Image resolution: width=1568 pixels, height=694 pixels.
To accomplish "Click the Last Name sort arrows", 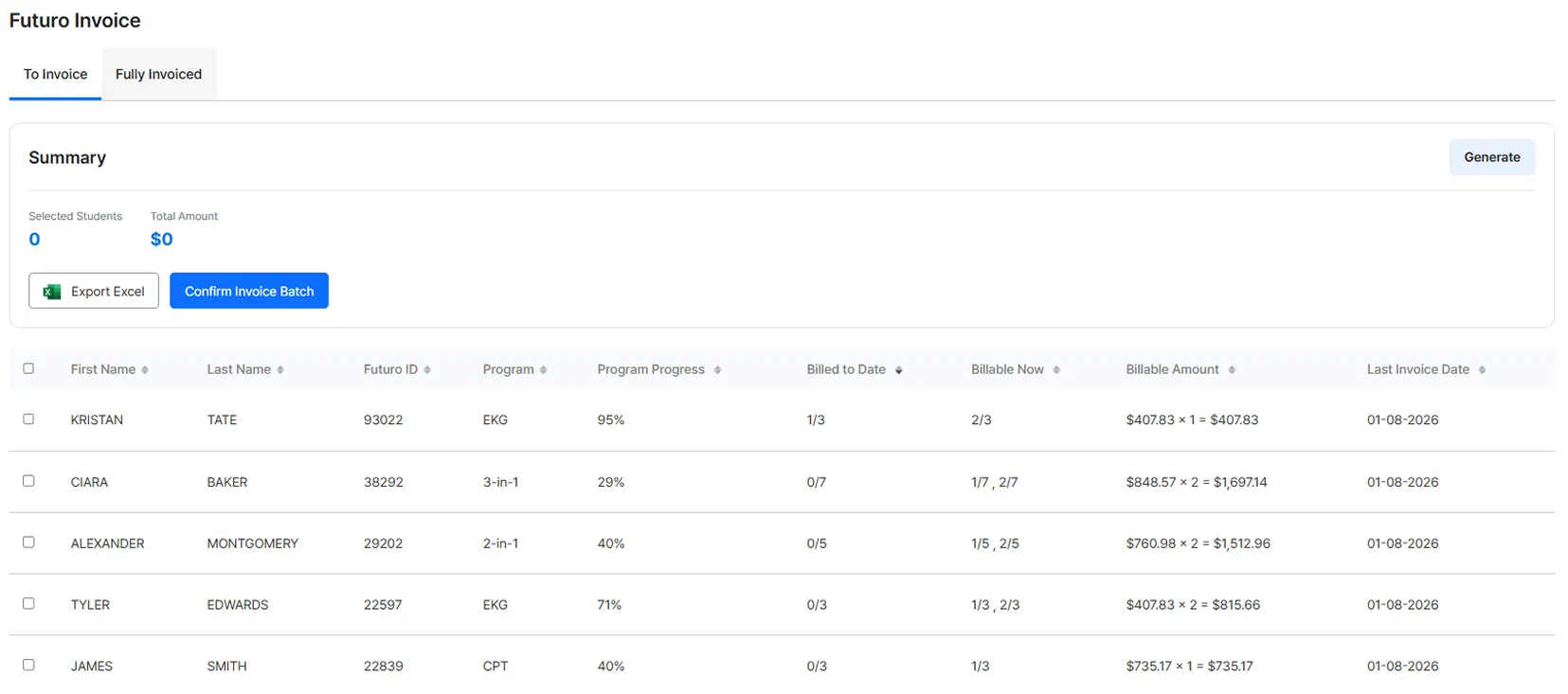I will (x=280, y=370).
